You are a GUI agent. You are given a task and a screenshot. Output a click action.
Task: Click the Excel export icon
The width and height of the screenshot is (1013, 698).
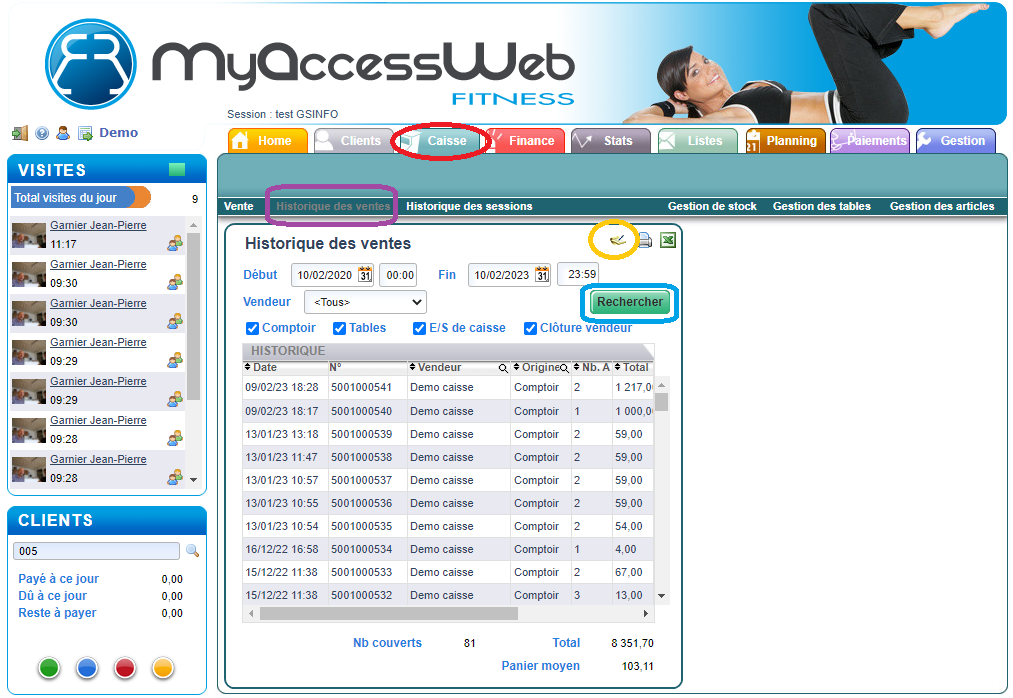668,240
